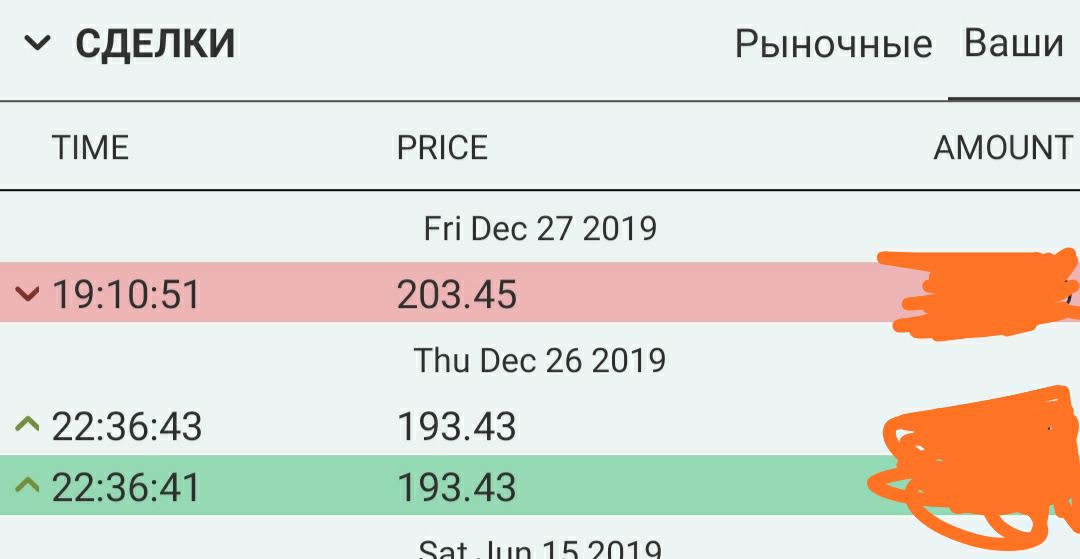Switch to the Рыночные tab
Screen dimensions: 1080x559
[x=833, y=44]
